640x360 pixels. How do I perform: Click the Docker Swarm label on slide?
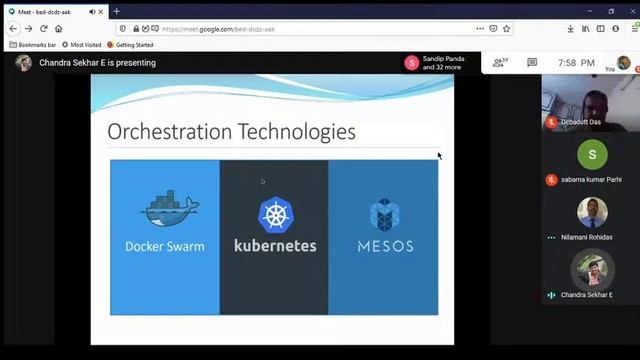pyautogui.click(x=165, y=247)
